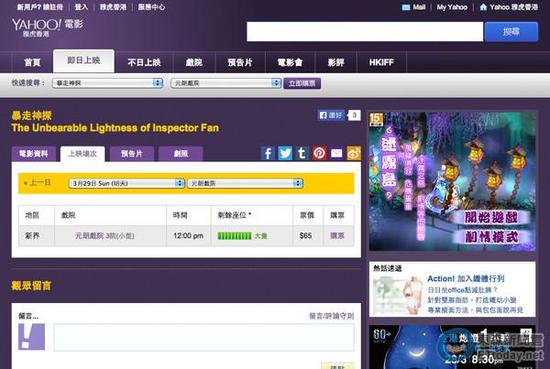Click the blue search button
The height and width of the screenshot is (369, 550).
click(x=511, y=32)
